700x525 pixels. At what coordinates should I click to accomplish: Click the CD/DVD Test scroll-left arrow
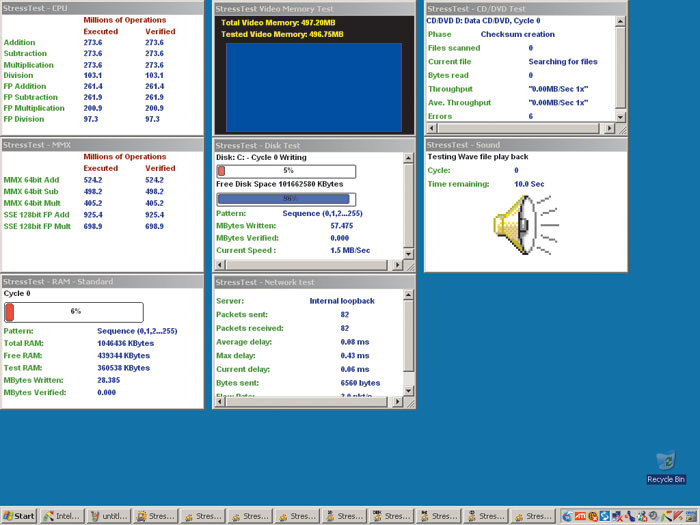click(x=431, y=128)
